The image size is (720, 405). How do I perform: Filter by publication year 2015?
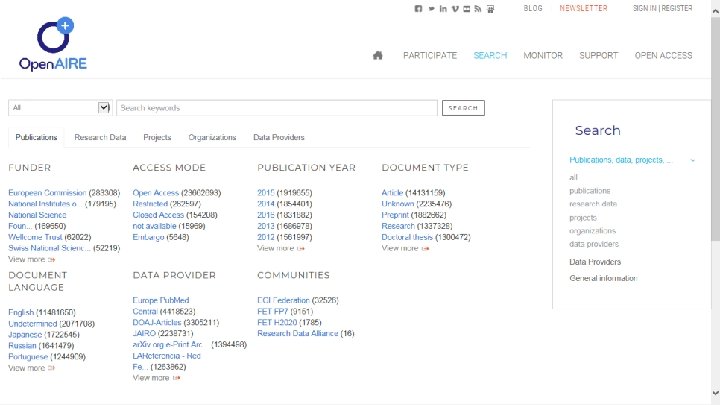click(265, 192)
